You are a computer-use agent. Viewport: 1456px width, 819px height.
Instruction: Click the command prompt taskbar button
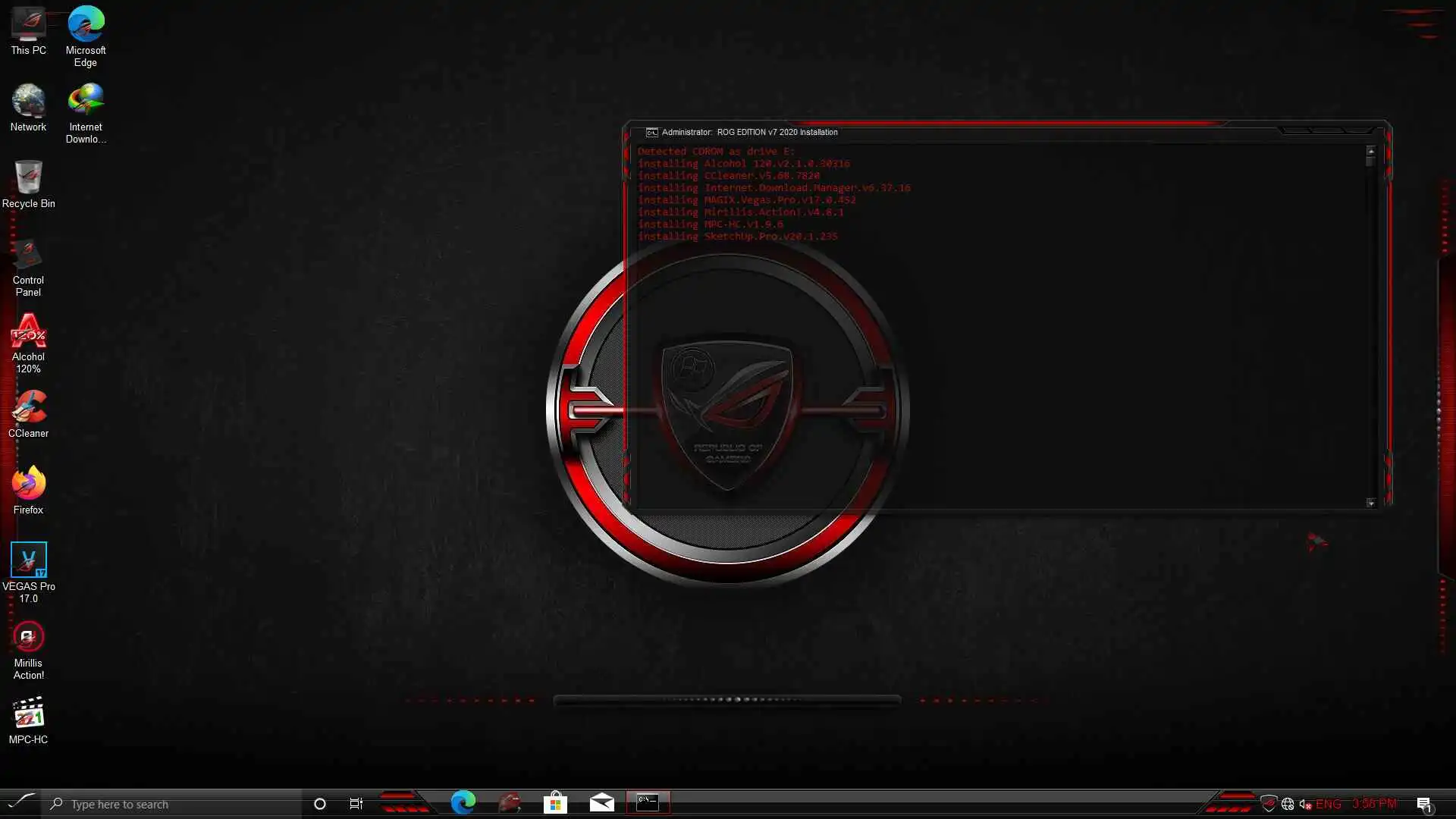click(648, 803)
